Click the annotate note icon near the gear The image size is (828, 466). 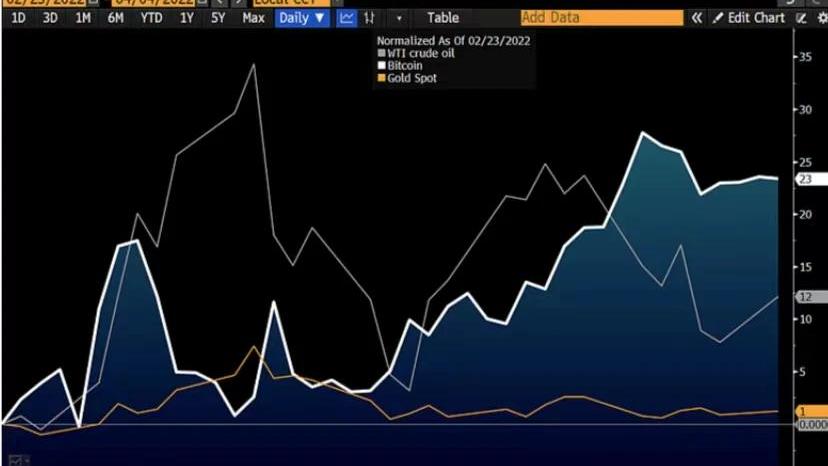[800, 18]
